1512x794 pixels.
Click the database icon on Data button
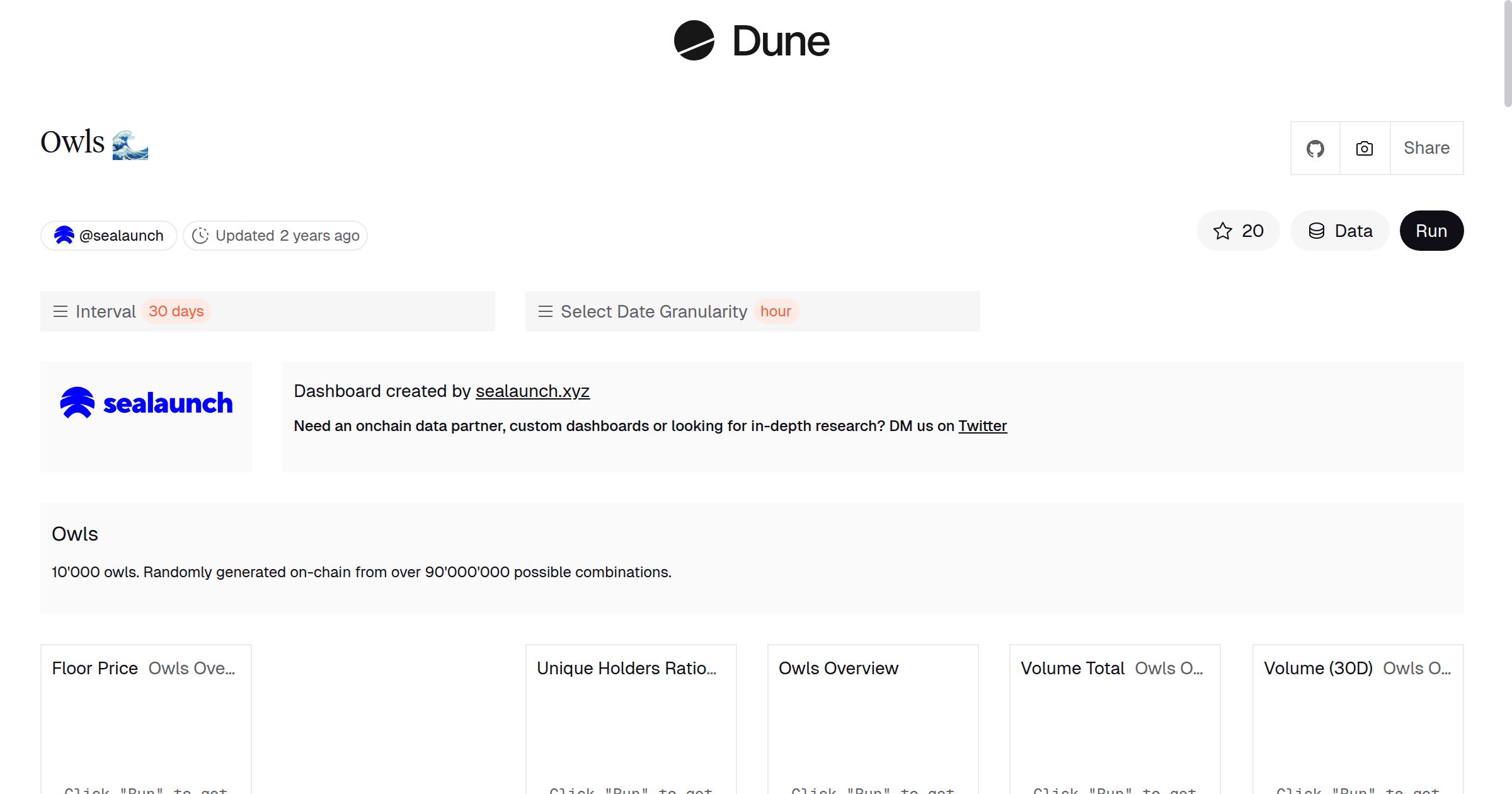(1316, 231)
